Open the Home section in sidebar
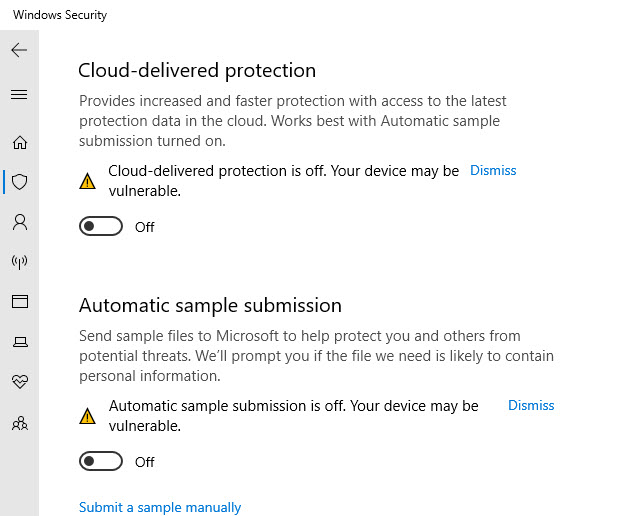This screenshot has height=516, width=624. (x=19, y=142)
